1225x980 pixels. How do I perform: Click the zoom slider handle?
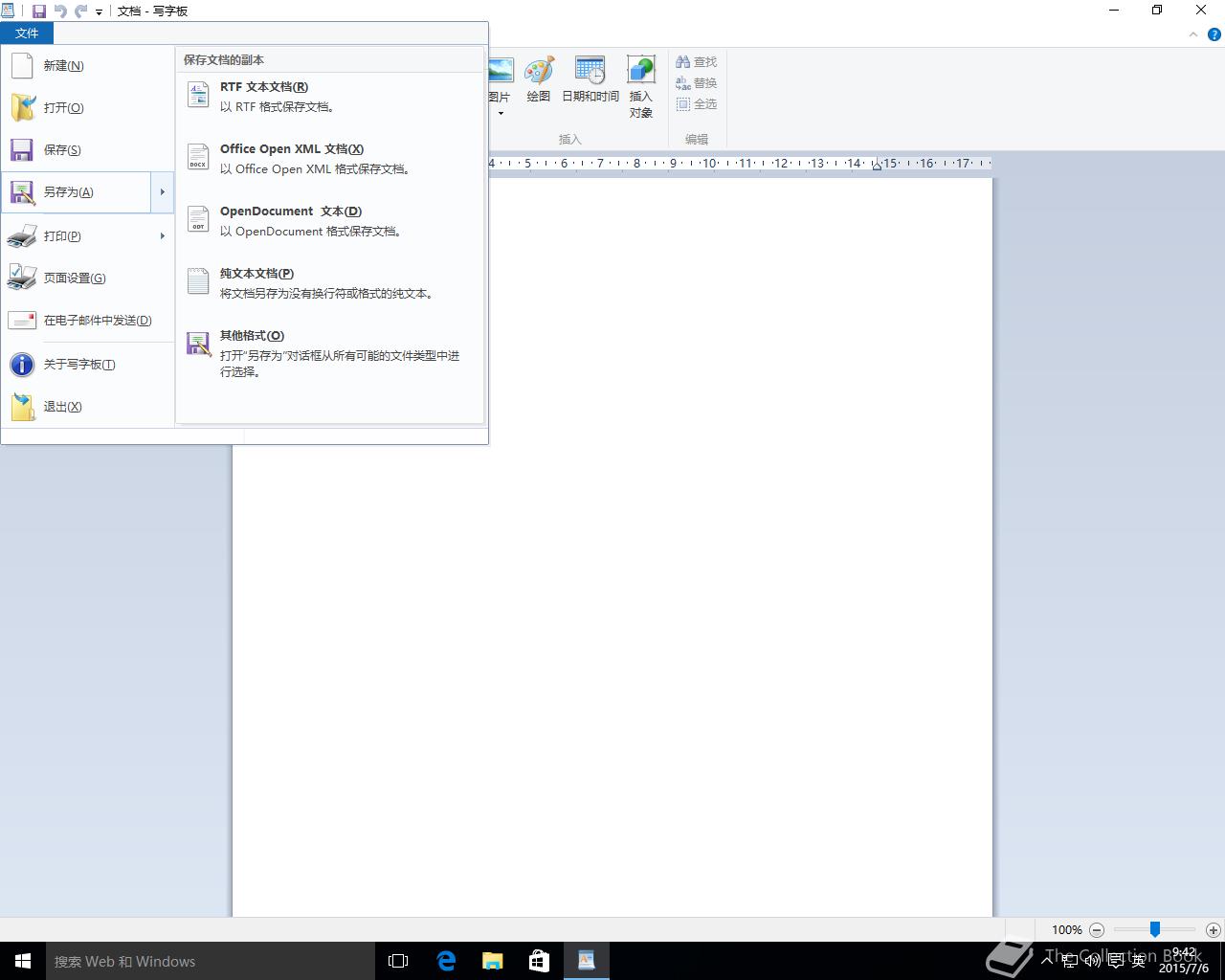coord(1155,929)
